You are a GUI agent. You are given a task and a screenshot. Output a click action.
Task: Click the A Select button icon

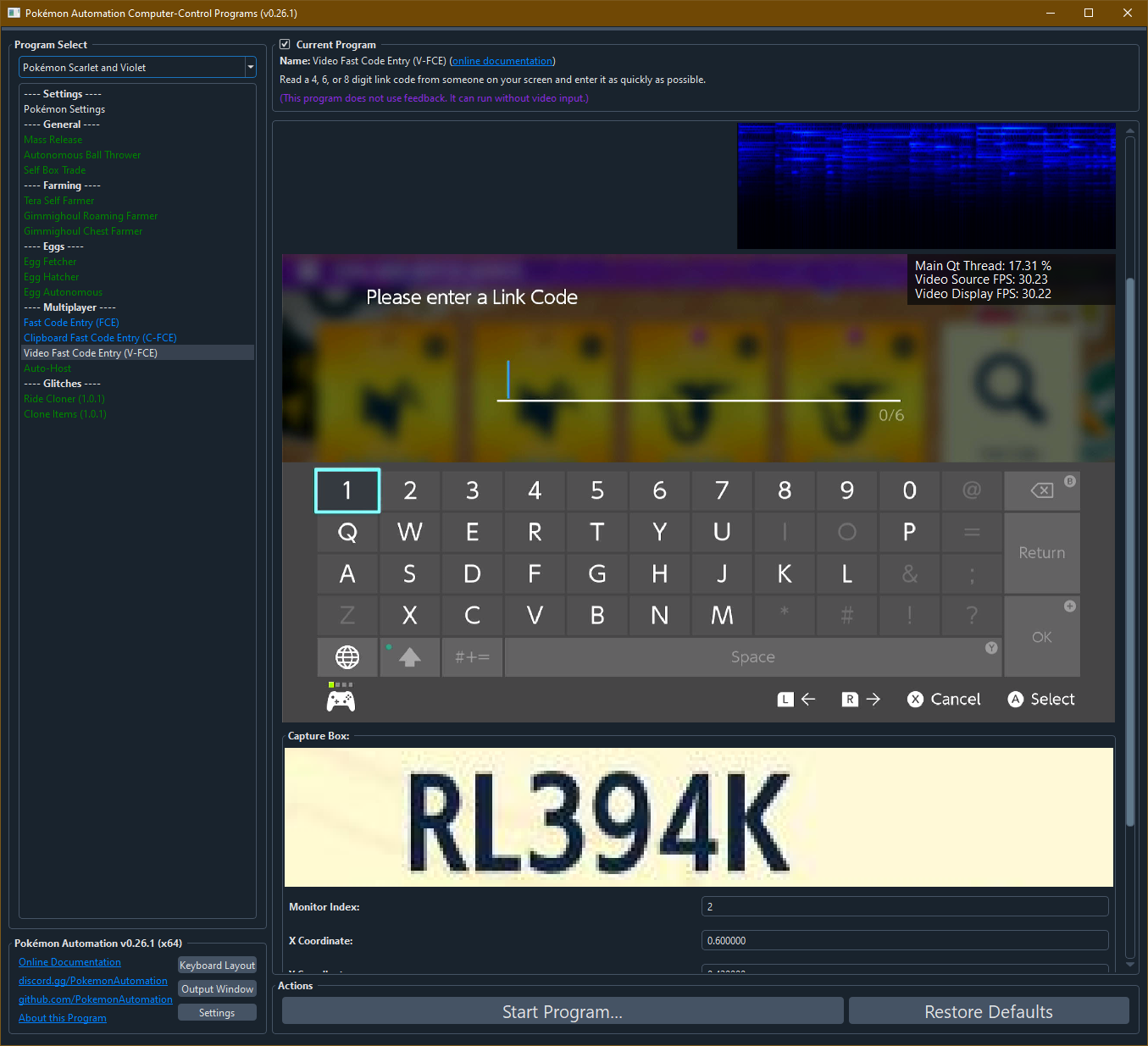[1015, 700]
